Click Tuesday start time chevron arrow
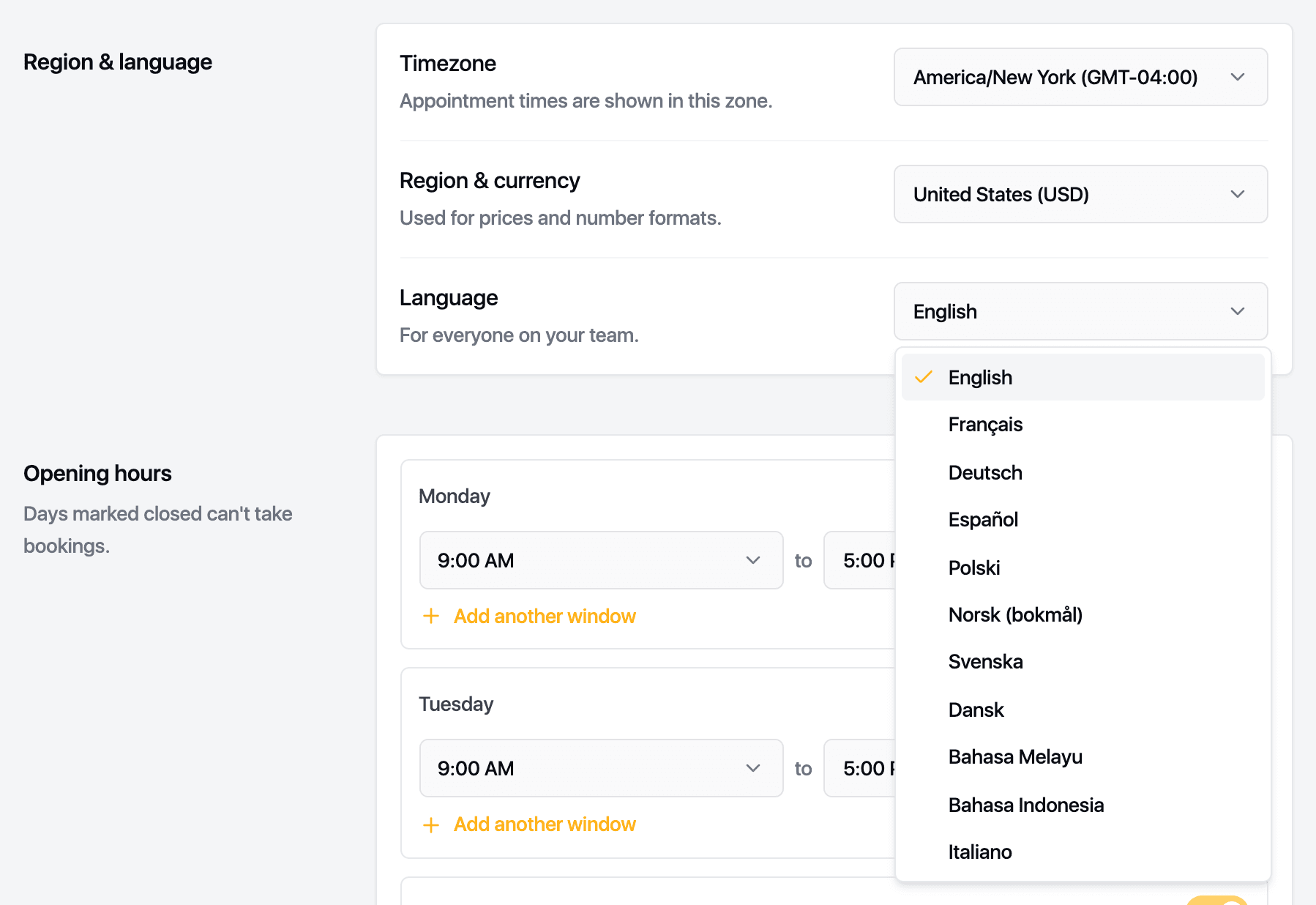Image resolution: width=1316 pixels, height=905 pixels. (753, 768)
